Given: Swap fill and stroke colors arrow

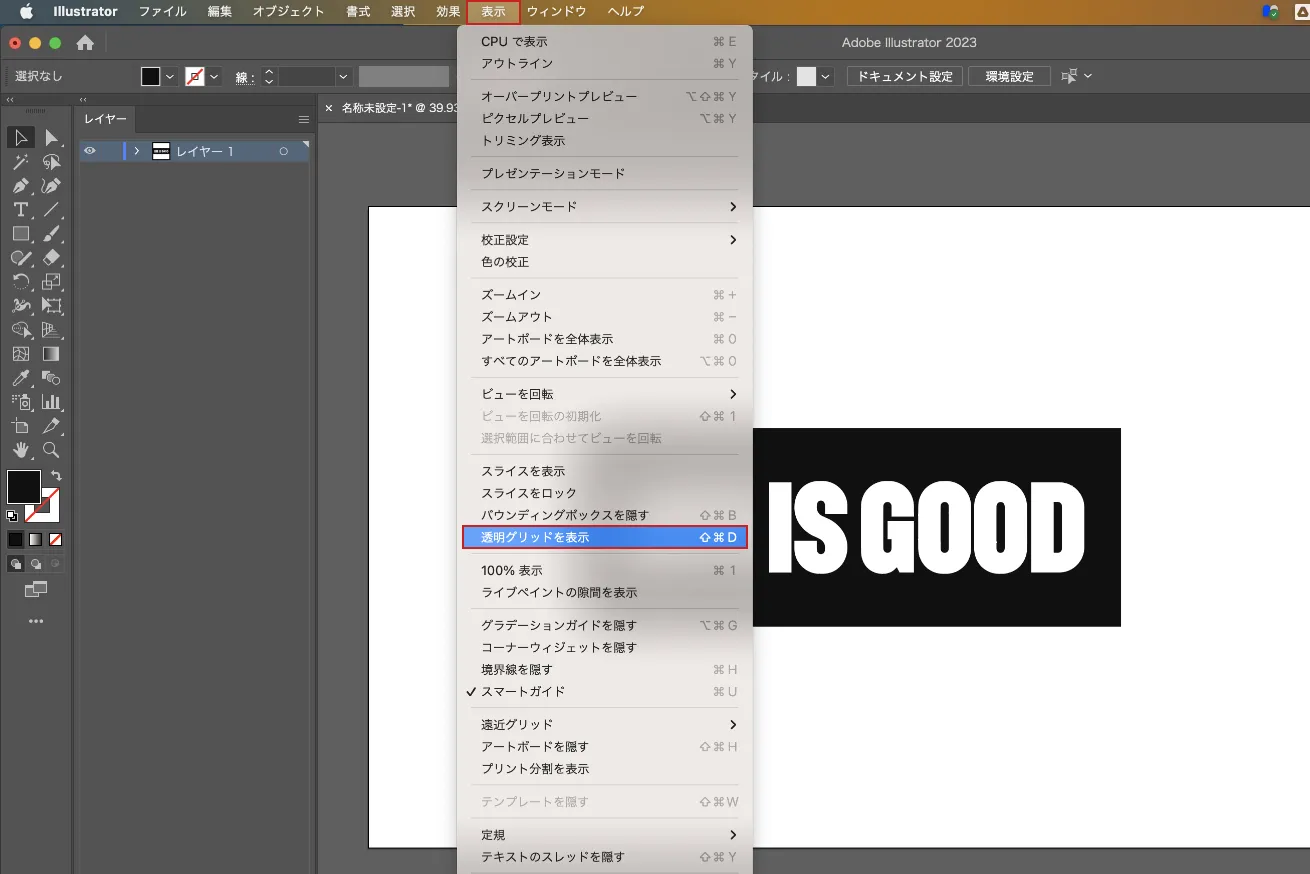Looking at the screenshot, I should 57,476.
